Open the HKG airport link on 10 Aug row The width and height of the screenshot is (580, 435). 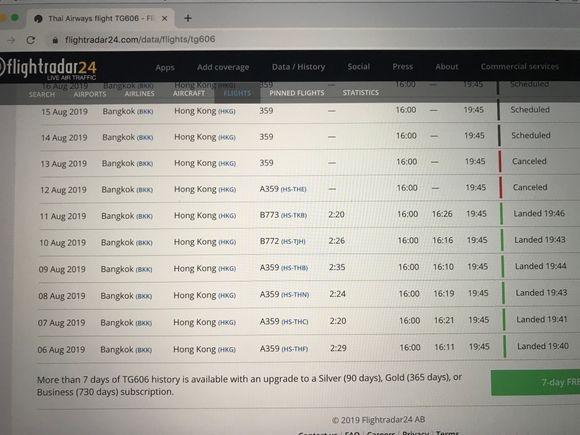coord(227,242)
